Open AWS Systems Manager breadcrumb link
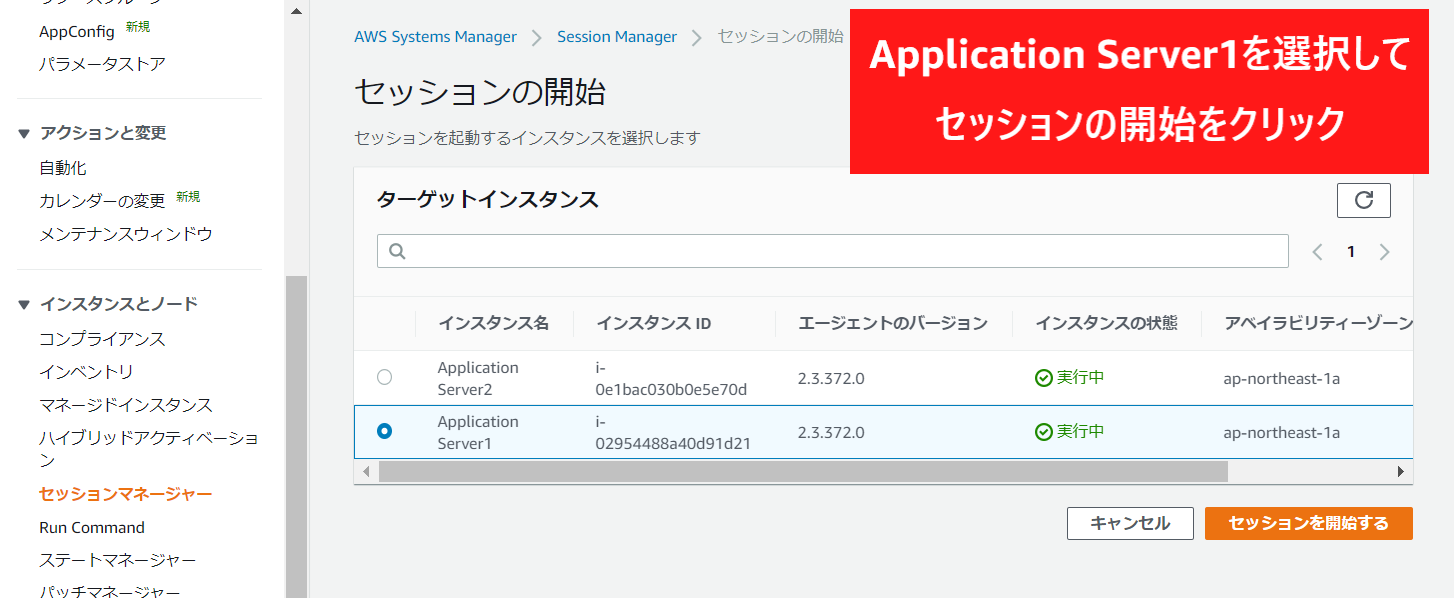This screenshot has width=1454, height=598. click(435, 37)
